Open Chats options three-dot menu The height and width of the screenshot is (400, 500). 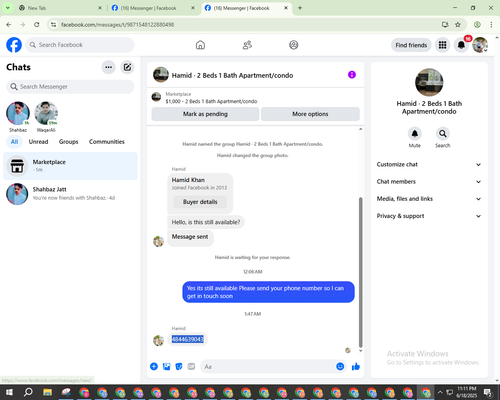coord(108,67)
